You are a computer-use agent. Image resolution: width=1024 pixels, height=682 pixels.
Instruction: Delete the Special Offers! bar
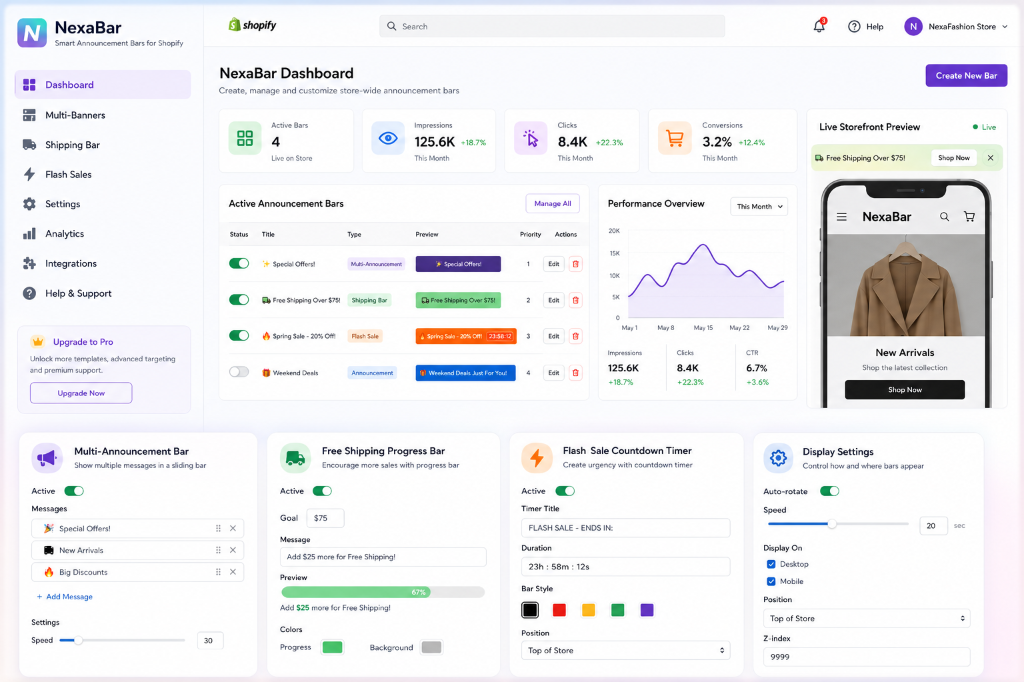[x=575, y=264]
